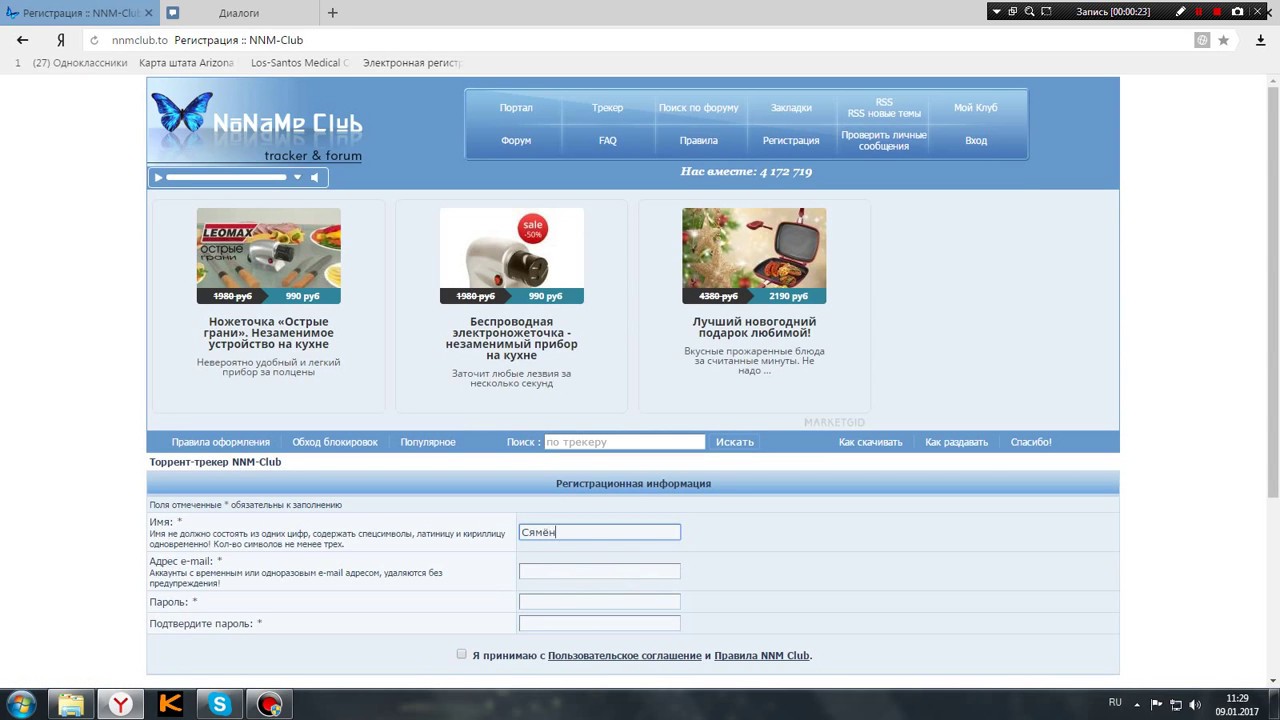Open the K application taskbar icon
The width and height of the screenshot is (1280, 720).
click(171, 705)
